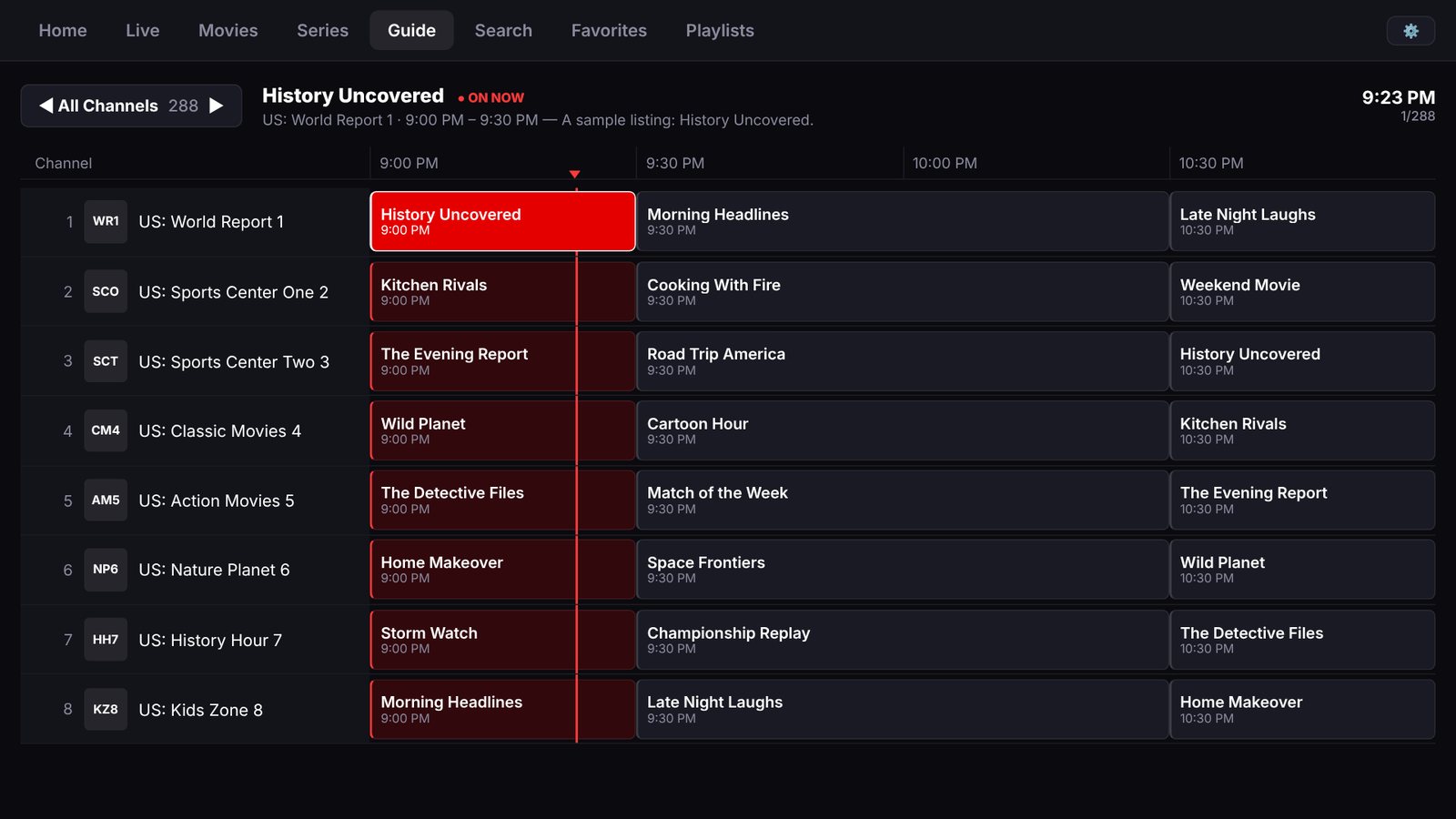Select Space Frontiers program

[x=903, y=570]
